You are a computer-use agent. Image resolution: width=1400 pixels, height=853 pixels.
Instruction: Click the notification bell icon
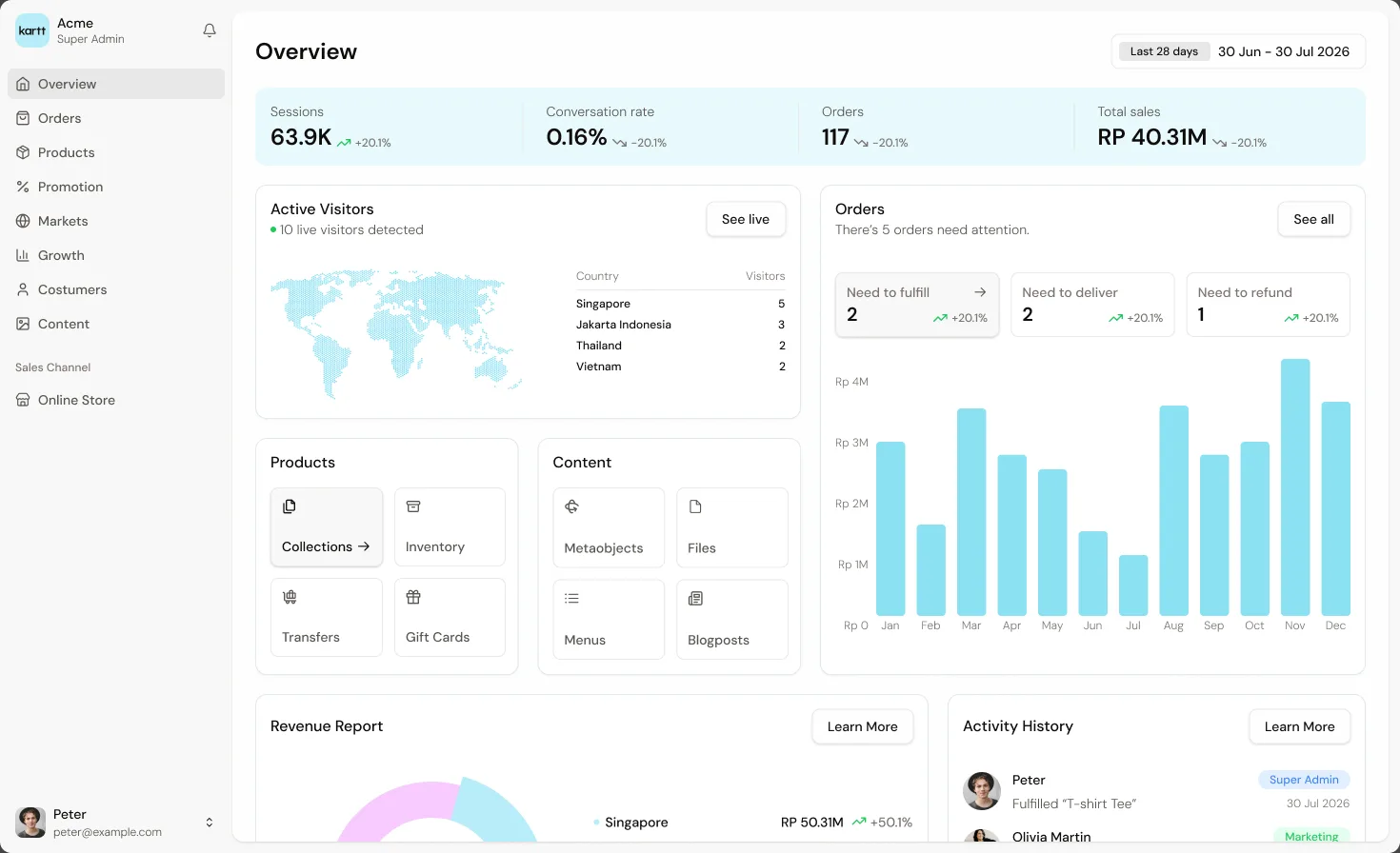(210, 30)
